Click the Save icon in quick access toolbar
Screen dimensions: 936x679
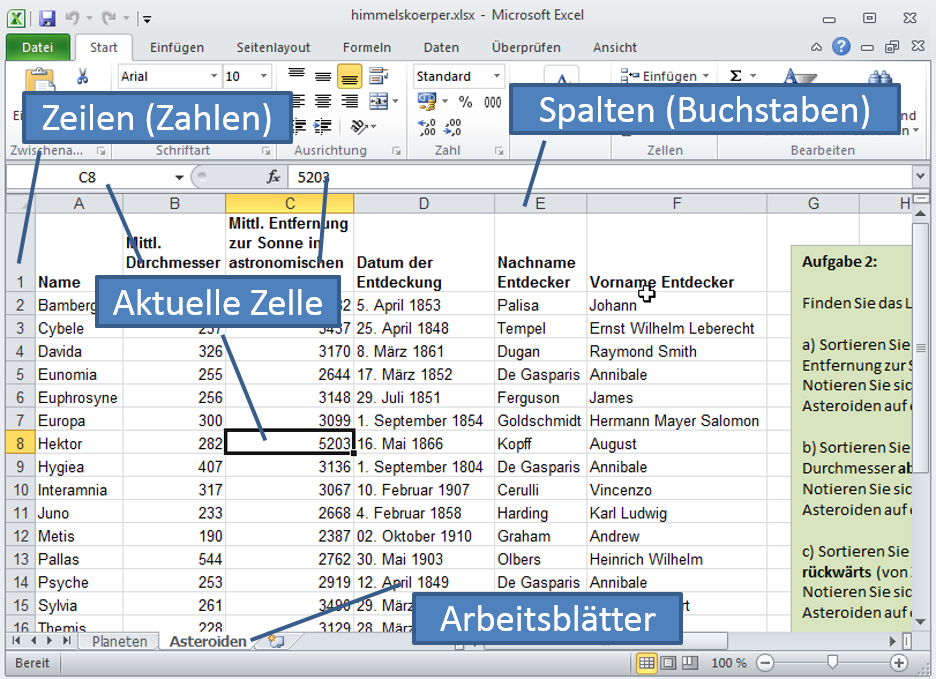pyautogui.click(x=47, y=17)
